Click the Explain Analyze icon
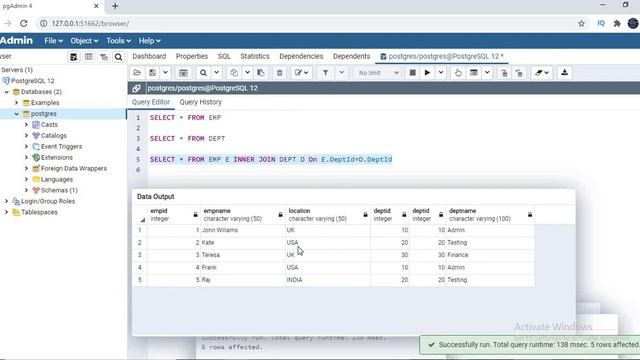 point(473,73)
